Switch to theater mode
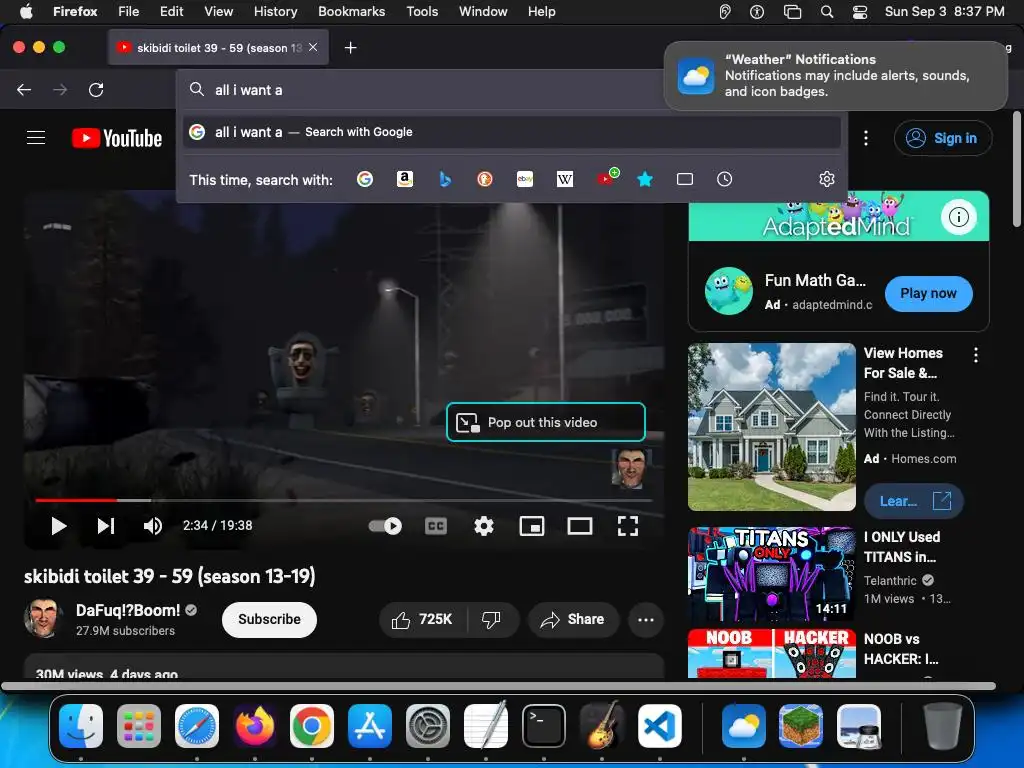The image size is (1024, 768). click(579, 526)
